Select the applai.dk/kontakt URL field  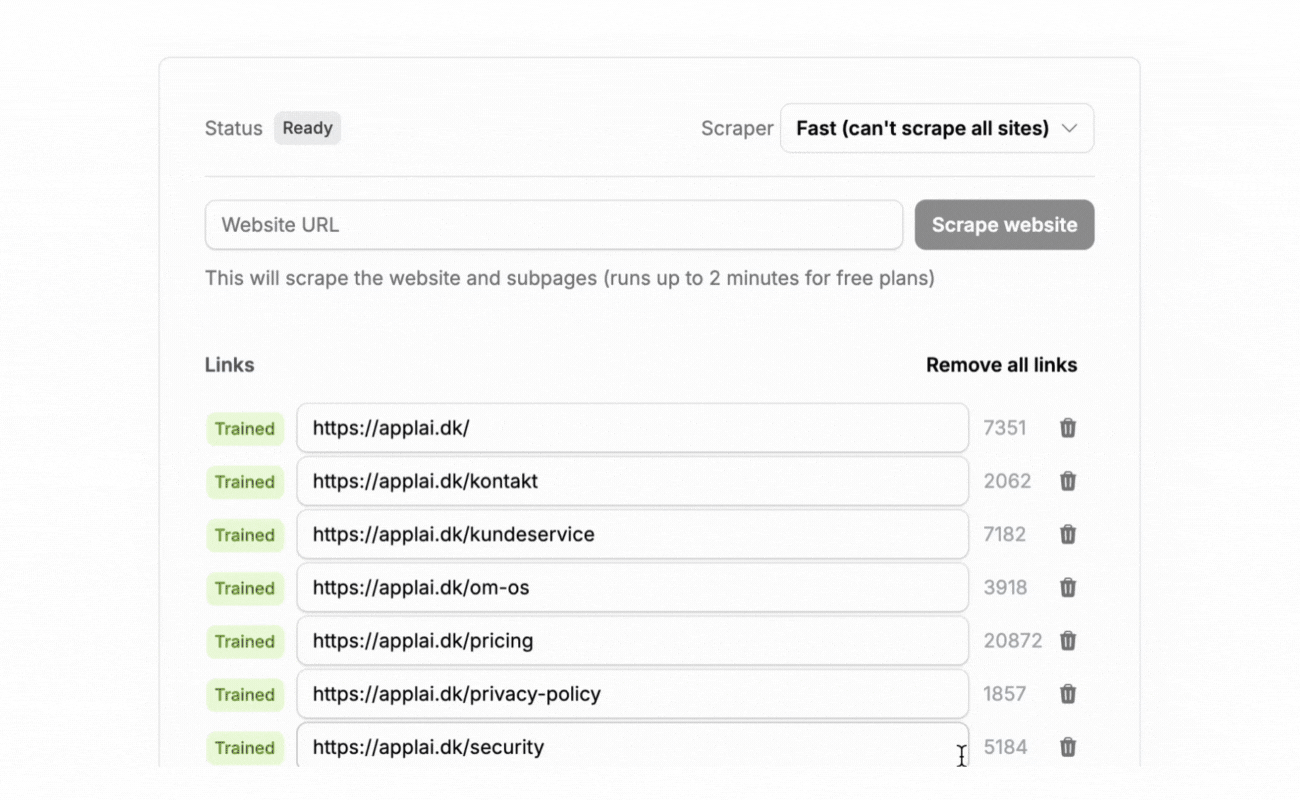(632, 481)
